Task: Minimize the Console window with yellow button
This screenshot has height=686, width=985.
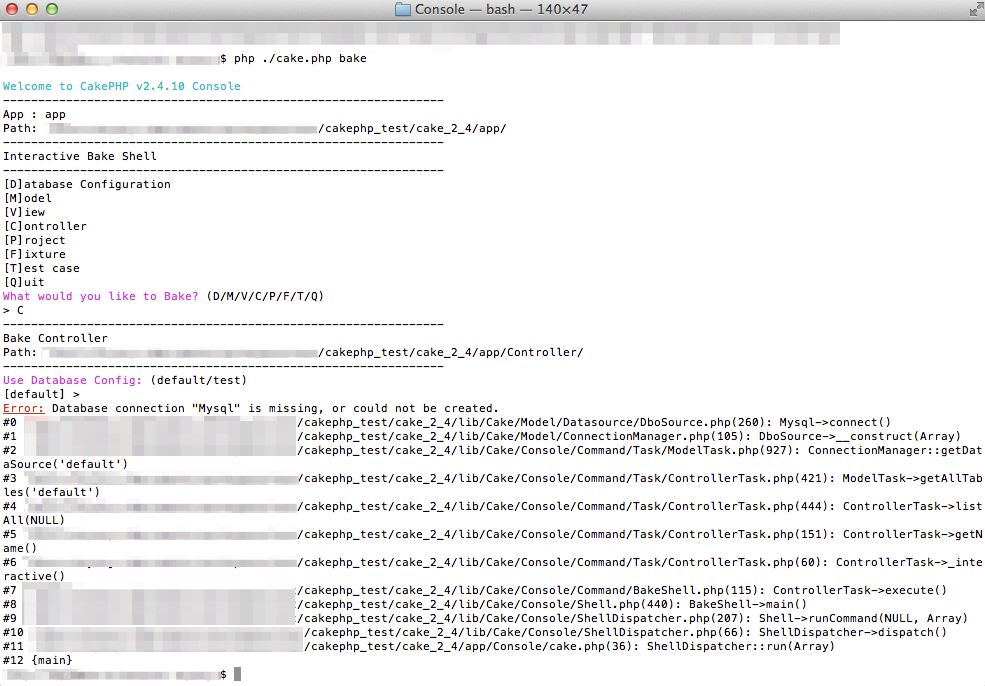Action: tap(32, 9)
